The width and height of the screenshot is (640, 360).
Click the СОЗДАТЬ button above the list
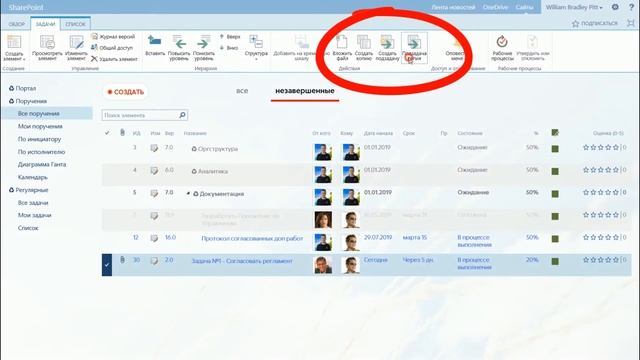[x=126, y=92]
